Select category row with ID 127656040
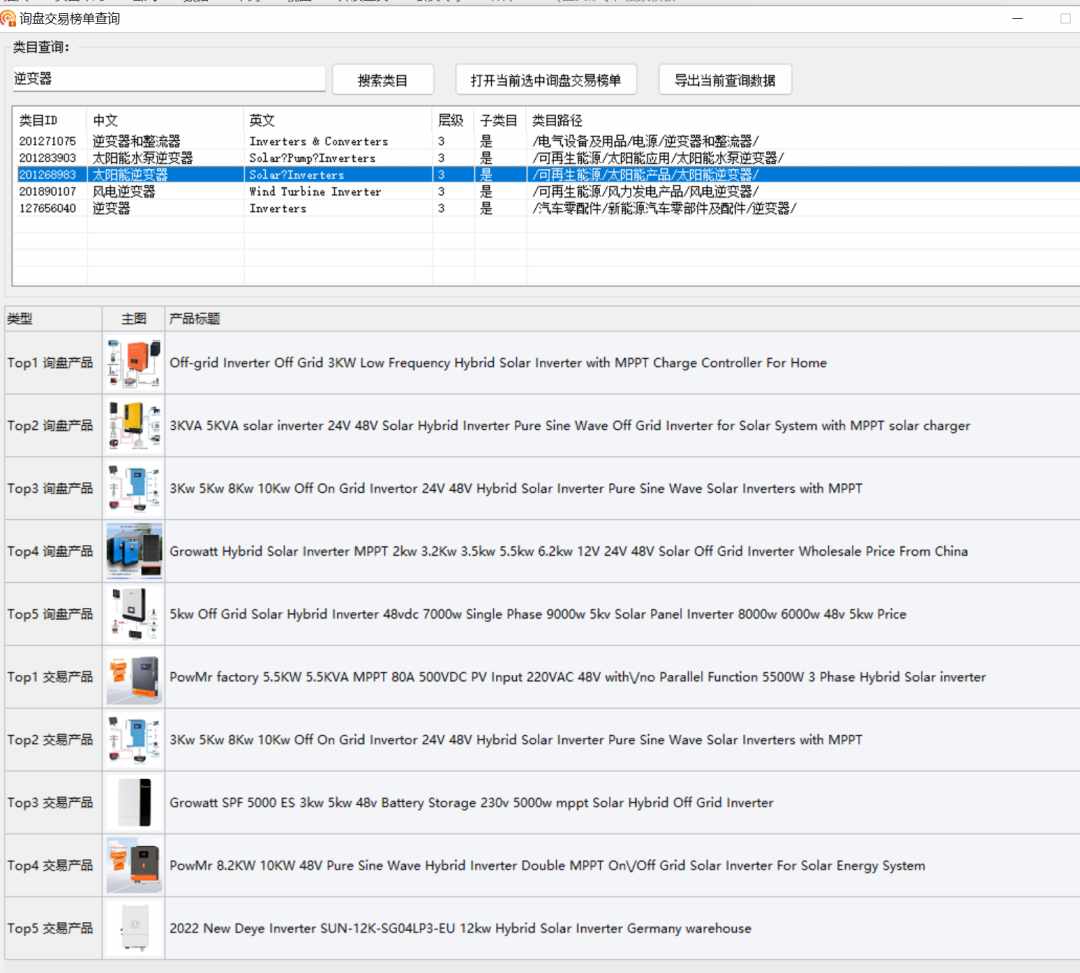This screenshot has width=1080, height=973. [x=47, y=208]
